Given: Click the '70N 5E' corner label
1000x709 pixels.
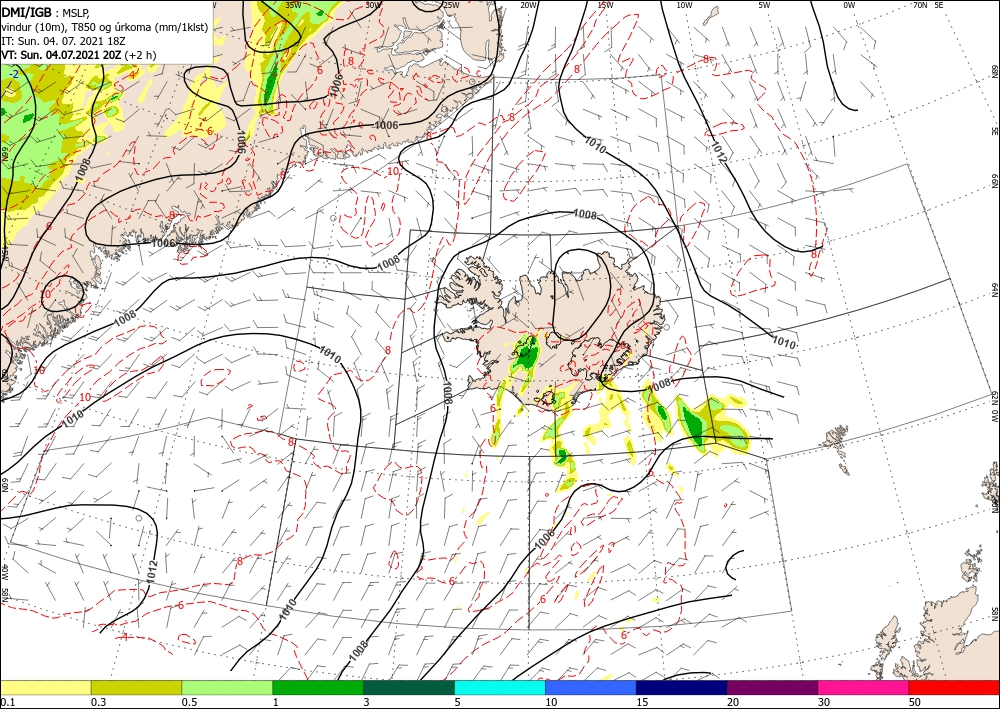Looking at the screenshot, I should [x=927, y=5].
